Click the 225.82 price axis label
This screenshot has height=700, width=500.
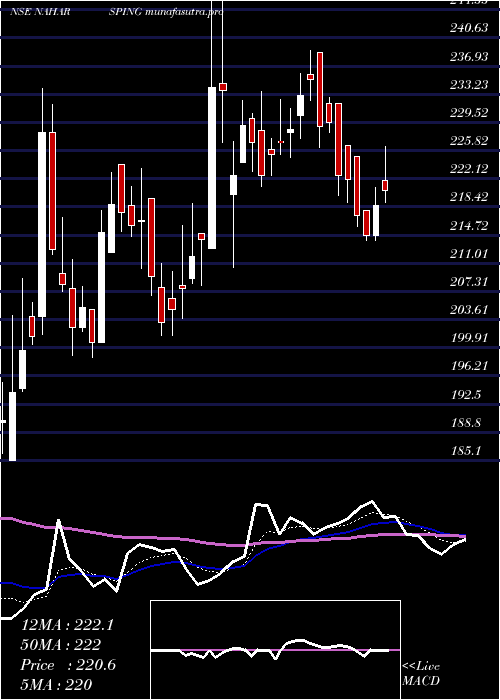tap(468, 141)
